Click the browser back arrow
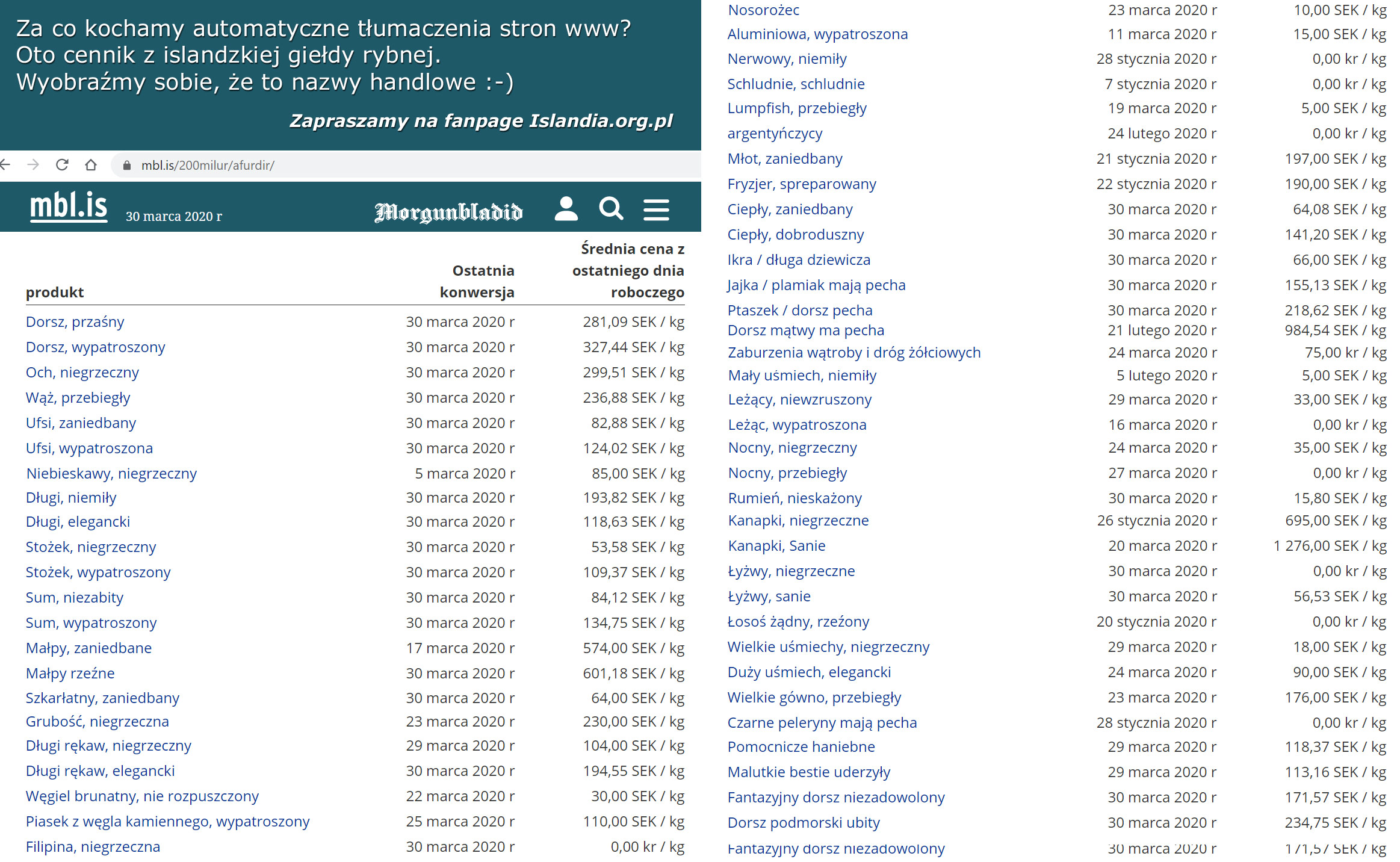Screen dimensions: 1400x862 click(x=5, y=165)
